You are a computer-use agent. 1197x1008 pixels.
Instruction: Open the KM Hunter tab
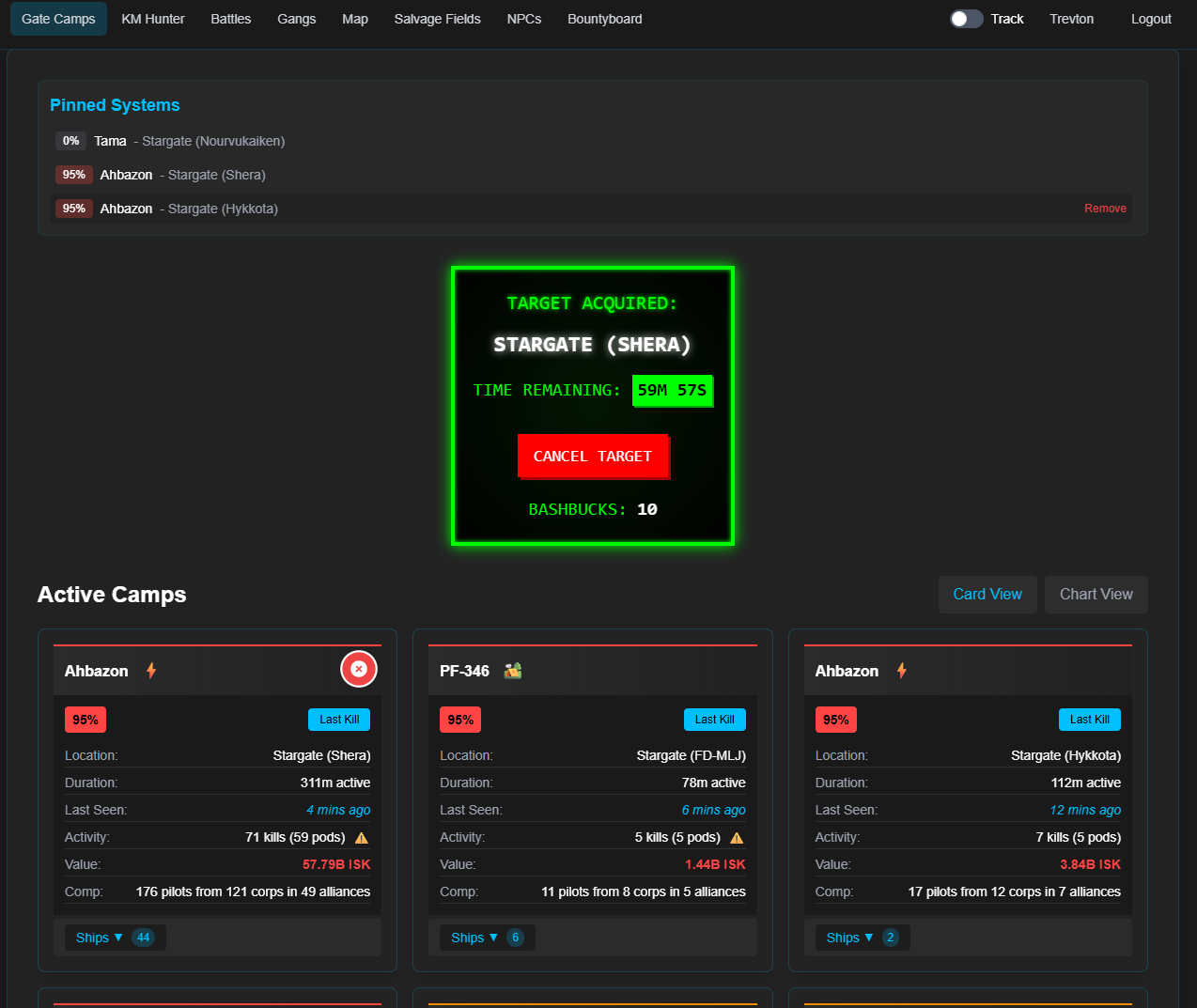(153, 19)
